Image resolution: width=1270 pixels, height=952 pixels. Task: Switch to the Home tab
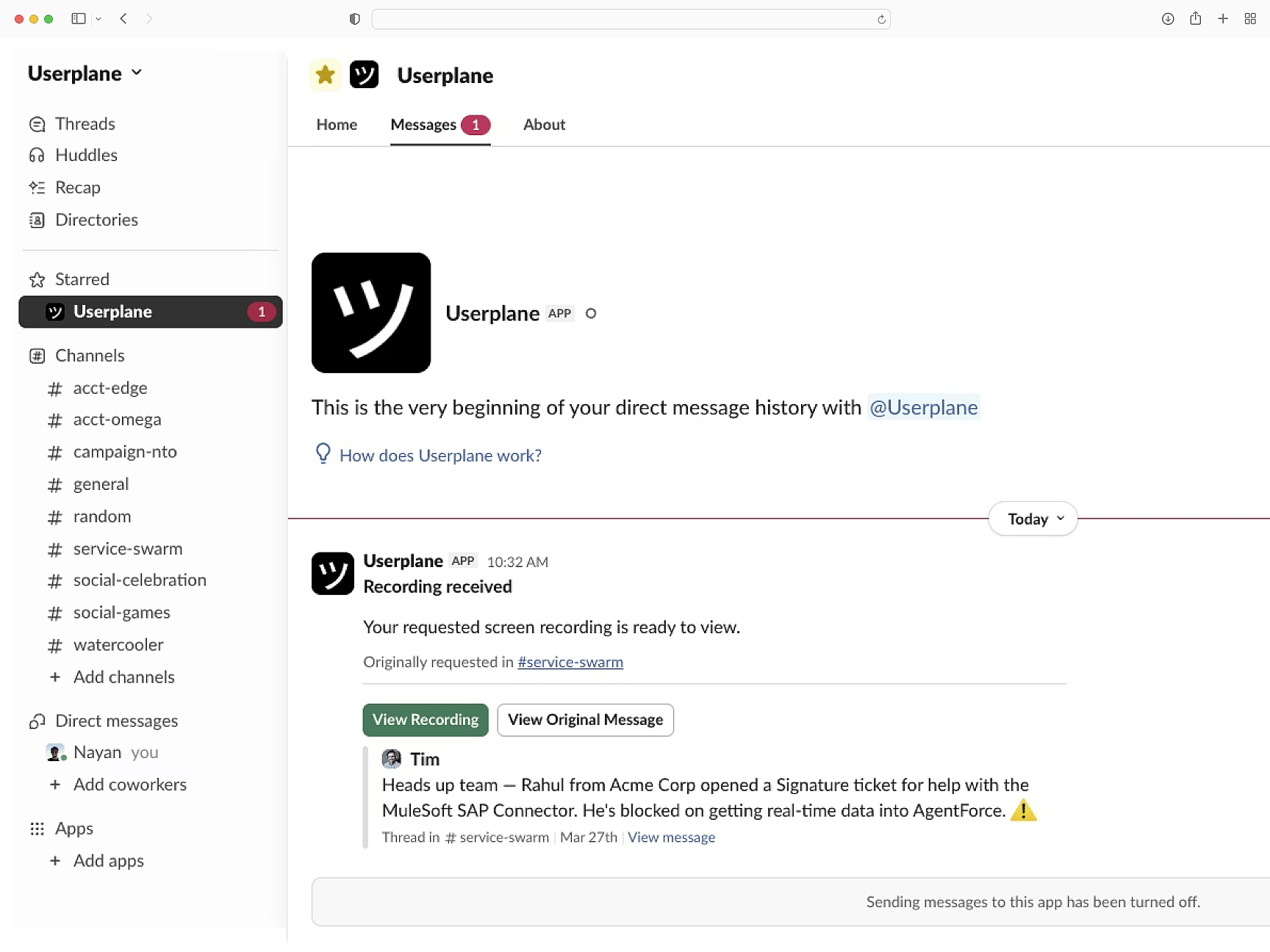point(337,125)
